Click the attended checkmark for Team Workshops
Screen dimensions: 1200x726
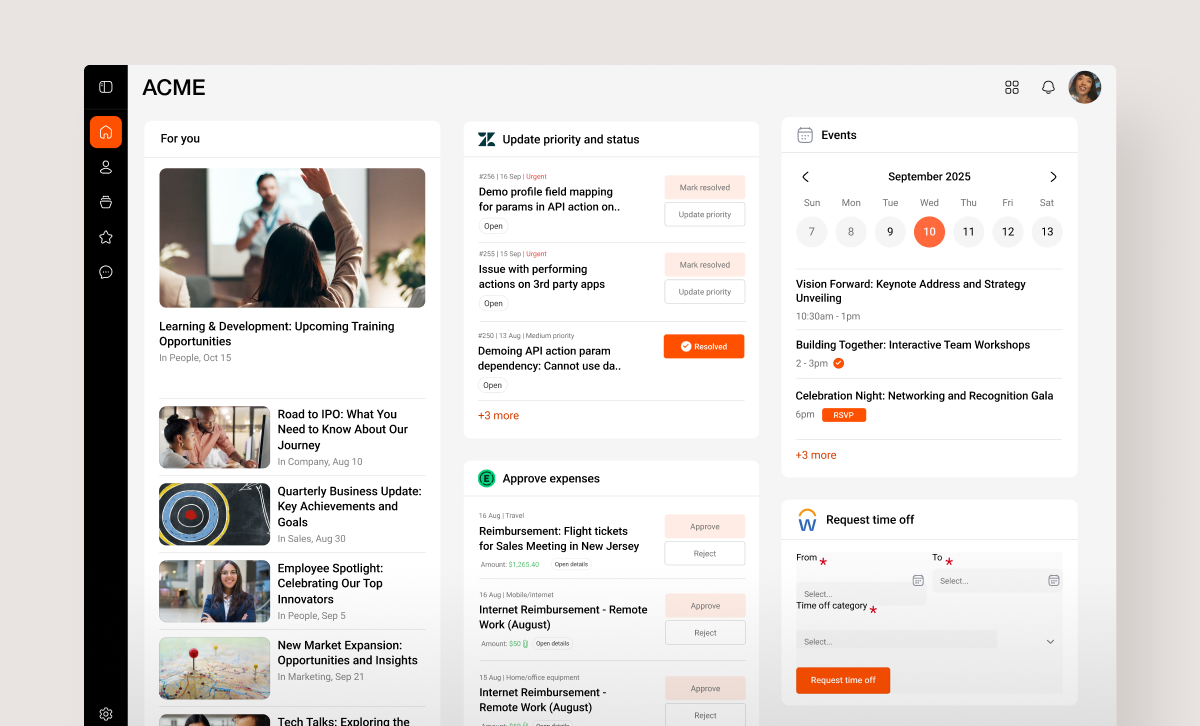pyautogui.click(x=839, y=363)
